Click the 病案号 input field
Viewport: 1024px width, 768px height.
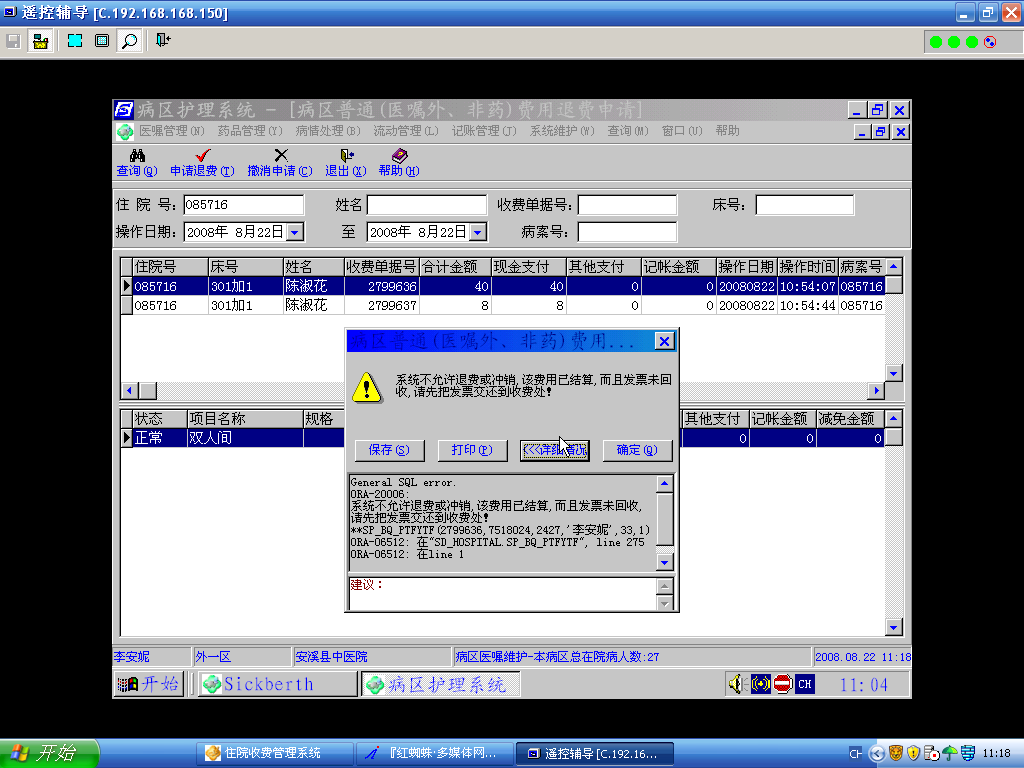[628, 232]
